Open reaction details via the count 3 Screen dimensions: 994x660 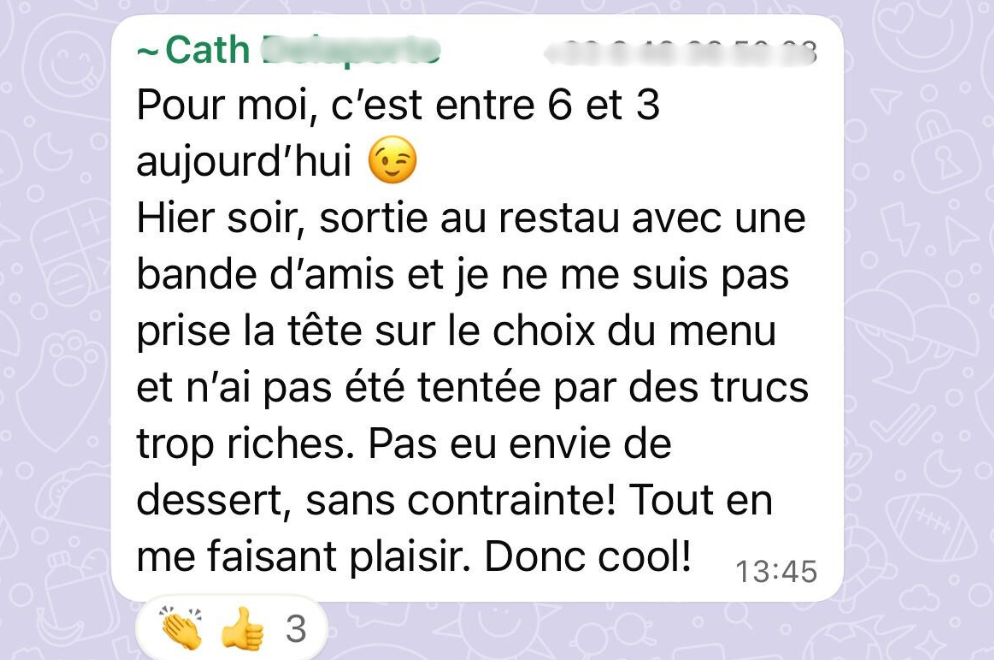coord(296,629)
